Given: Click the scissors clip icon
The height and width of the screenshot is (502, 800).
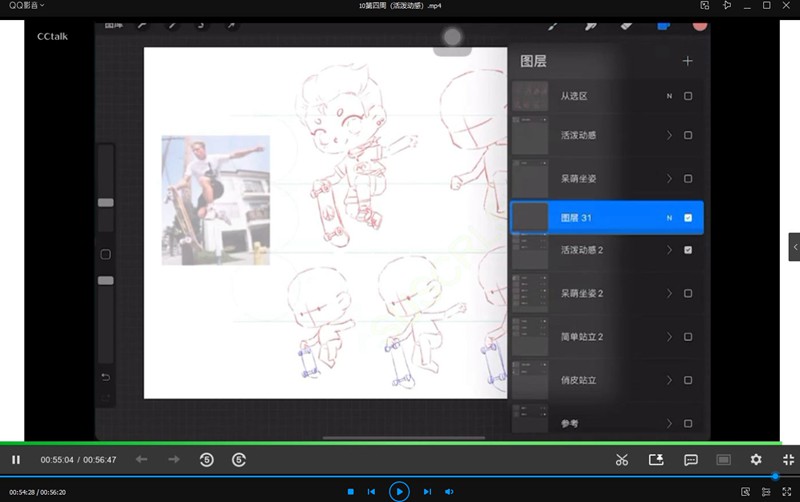Looking at the screenshot, I should 622,460.
